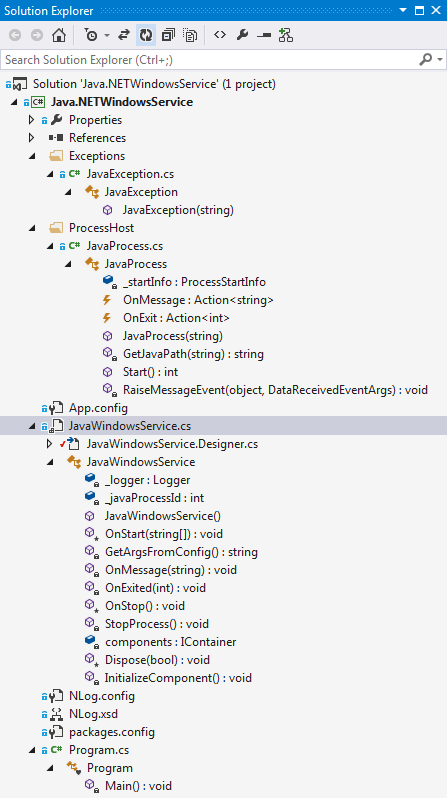Click the References node icon
447x798 pixels.
55,138
